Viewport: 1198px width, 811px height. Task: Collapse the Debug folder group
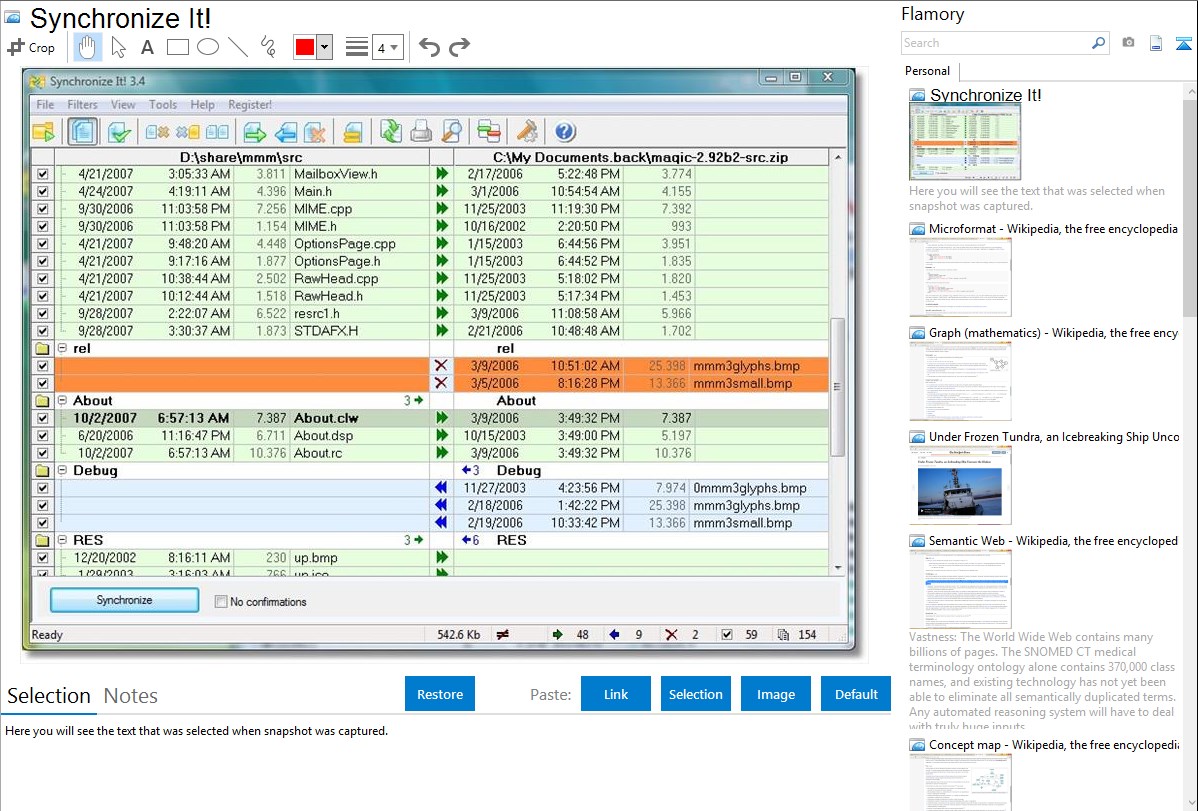click(x=63, y=471)
